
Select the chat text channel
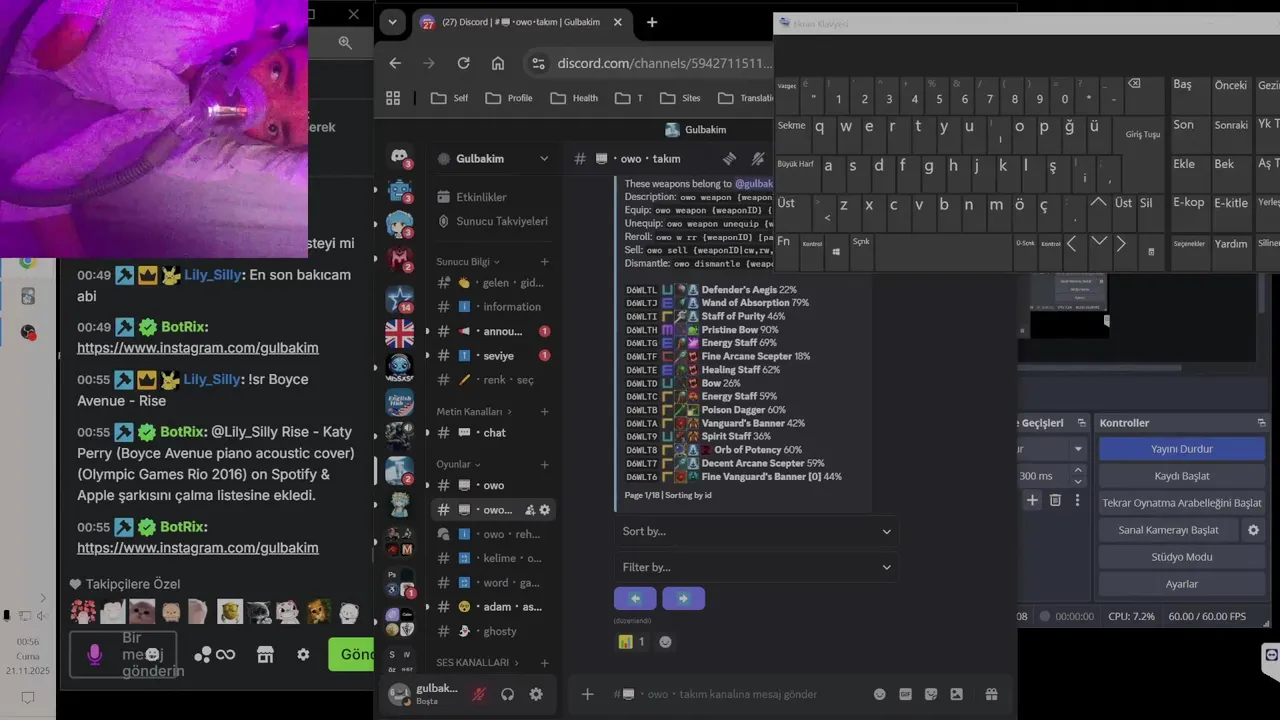point(493,433)
